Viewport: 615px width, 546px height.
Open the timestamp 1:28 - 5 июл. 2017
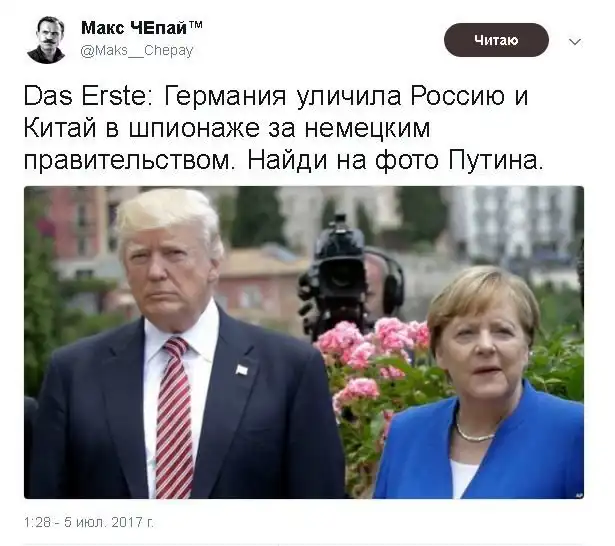click(x=89, y=522)
